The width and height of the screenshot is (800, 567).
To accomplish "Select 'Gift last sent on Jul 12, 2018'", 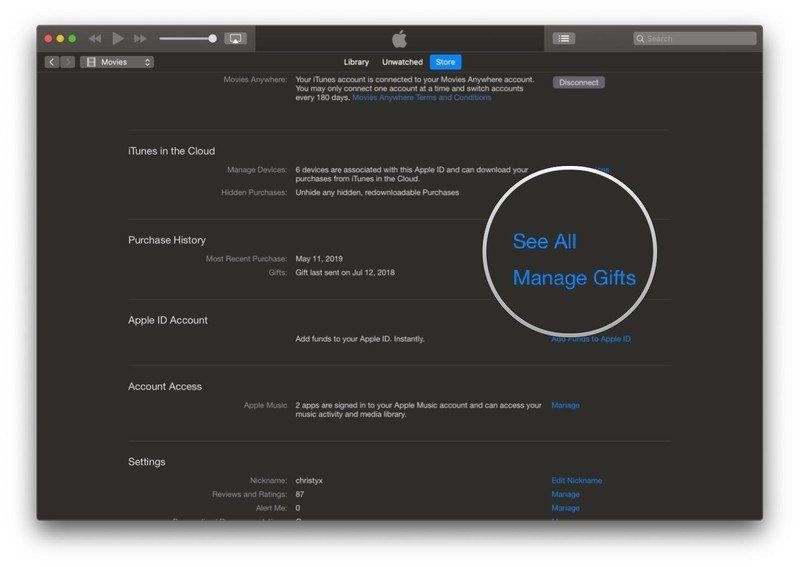I will (345, 273).
